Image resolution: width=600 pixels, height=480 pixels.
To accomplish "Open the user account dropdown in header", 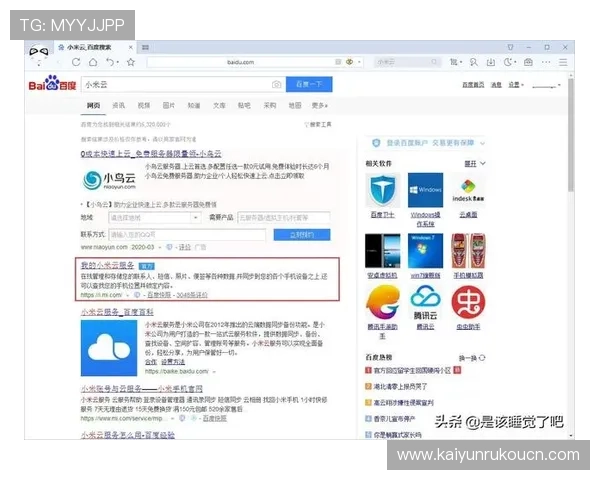I will click(546, 85).
